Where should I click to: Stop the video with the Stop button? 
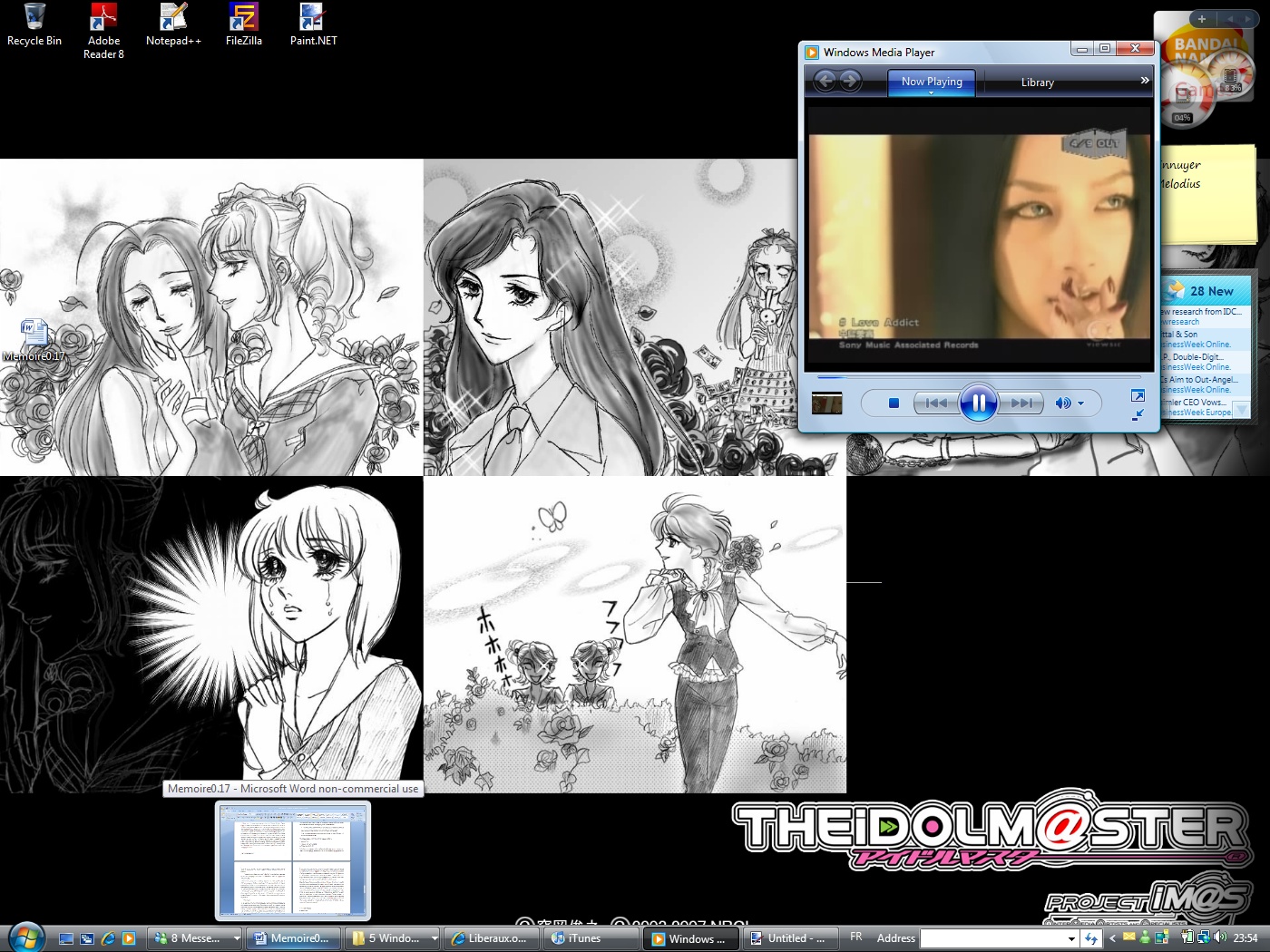[894, 403]
